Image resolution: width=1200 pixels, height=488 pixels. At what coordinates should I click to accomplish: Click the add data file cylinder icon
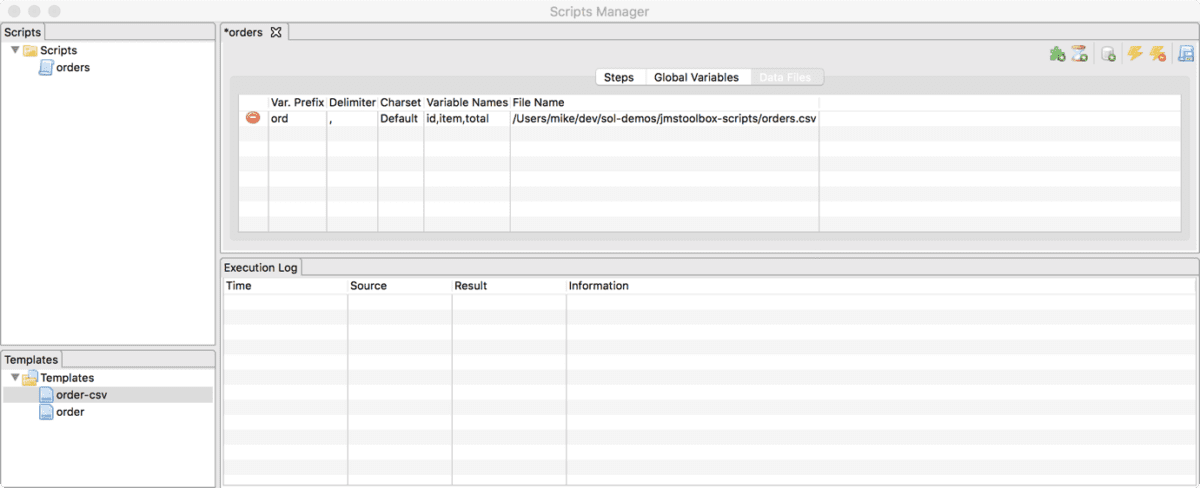1108,54
